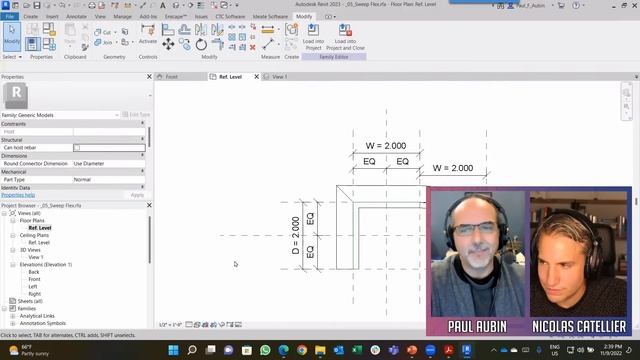Image resolution: width=640 pixels, height=360 pixels.
Task: Open the Join dropdown arrow
Action: pyautogui.click(x=116, y=42)
